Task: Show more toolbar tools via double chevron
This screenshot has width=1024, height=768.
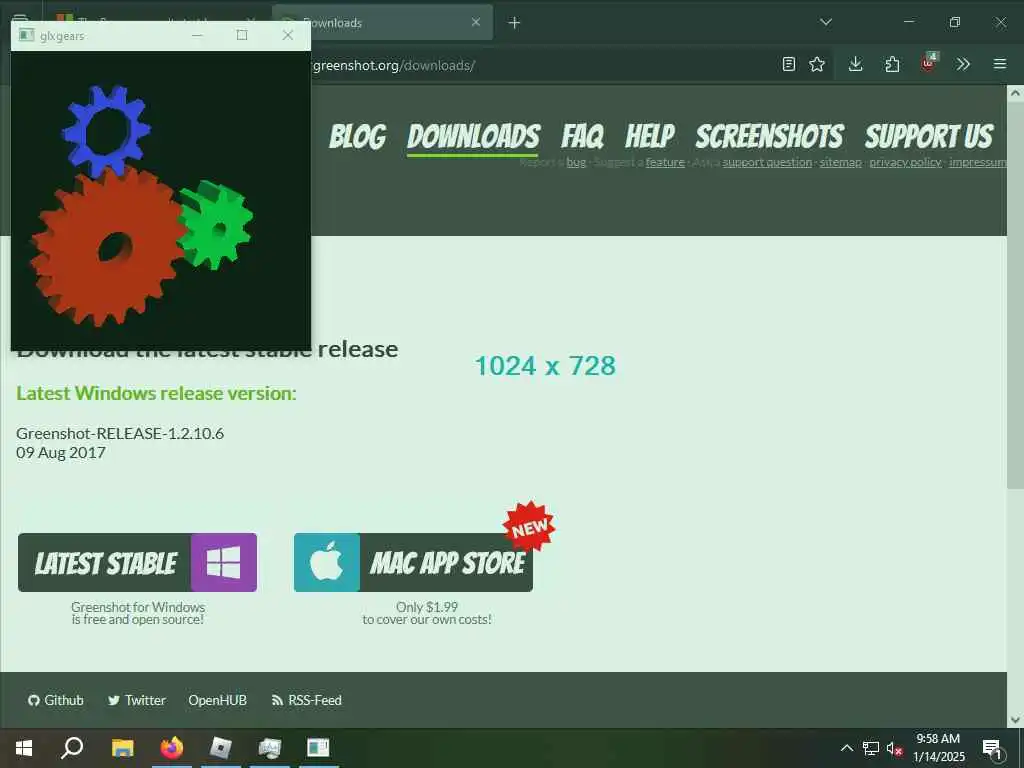Action: pyautogui.click(x=963, y=64)
